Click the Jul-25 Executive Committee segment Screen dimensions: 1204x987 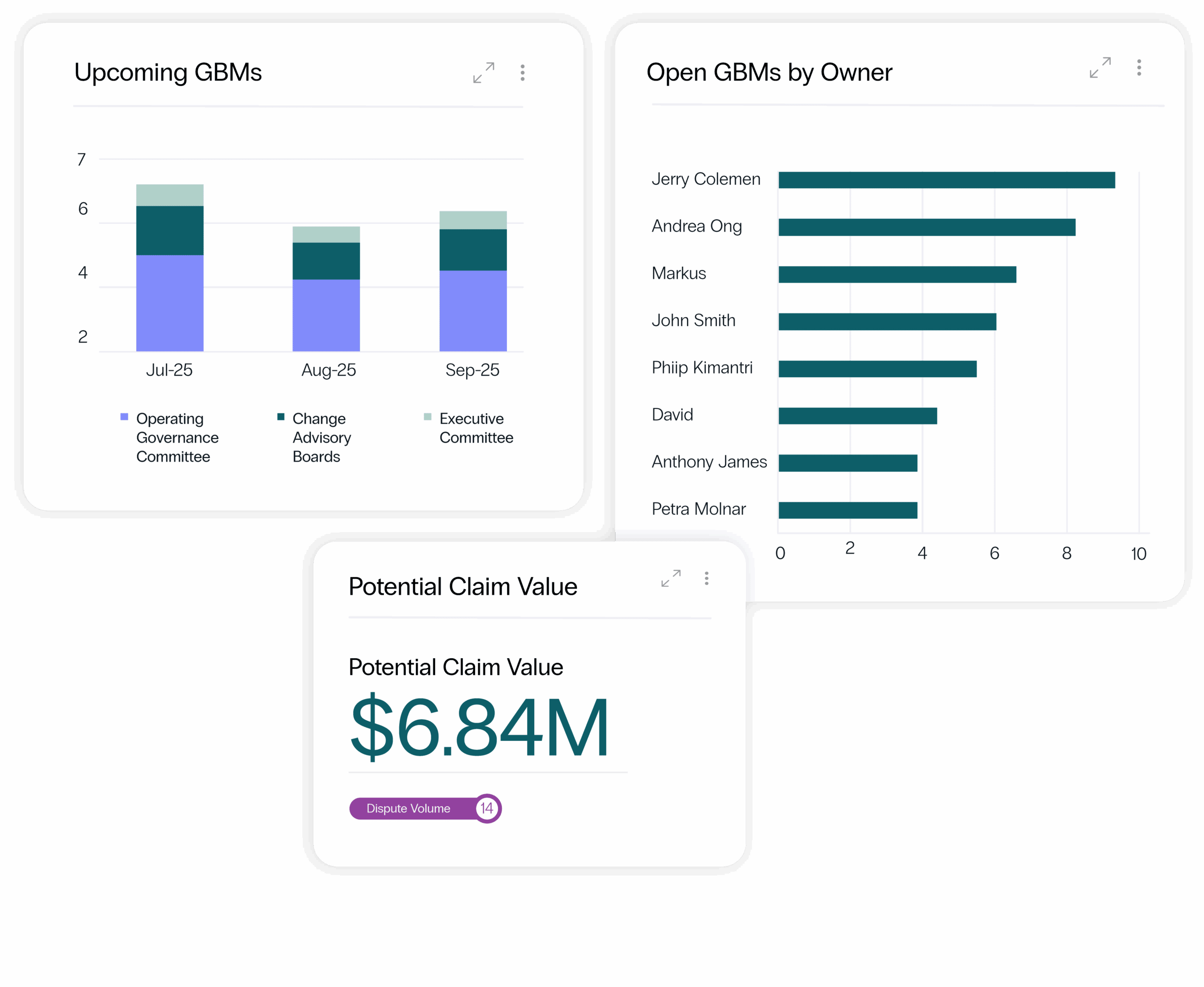tap(170, 196)
